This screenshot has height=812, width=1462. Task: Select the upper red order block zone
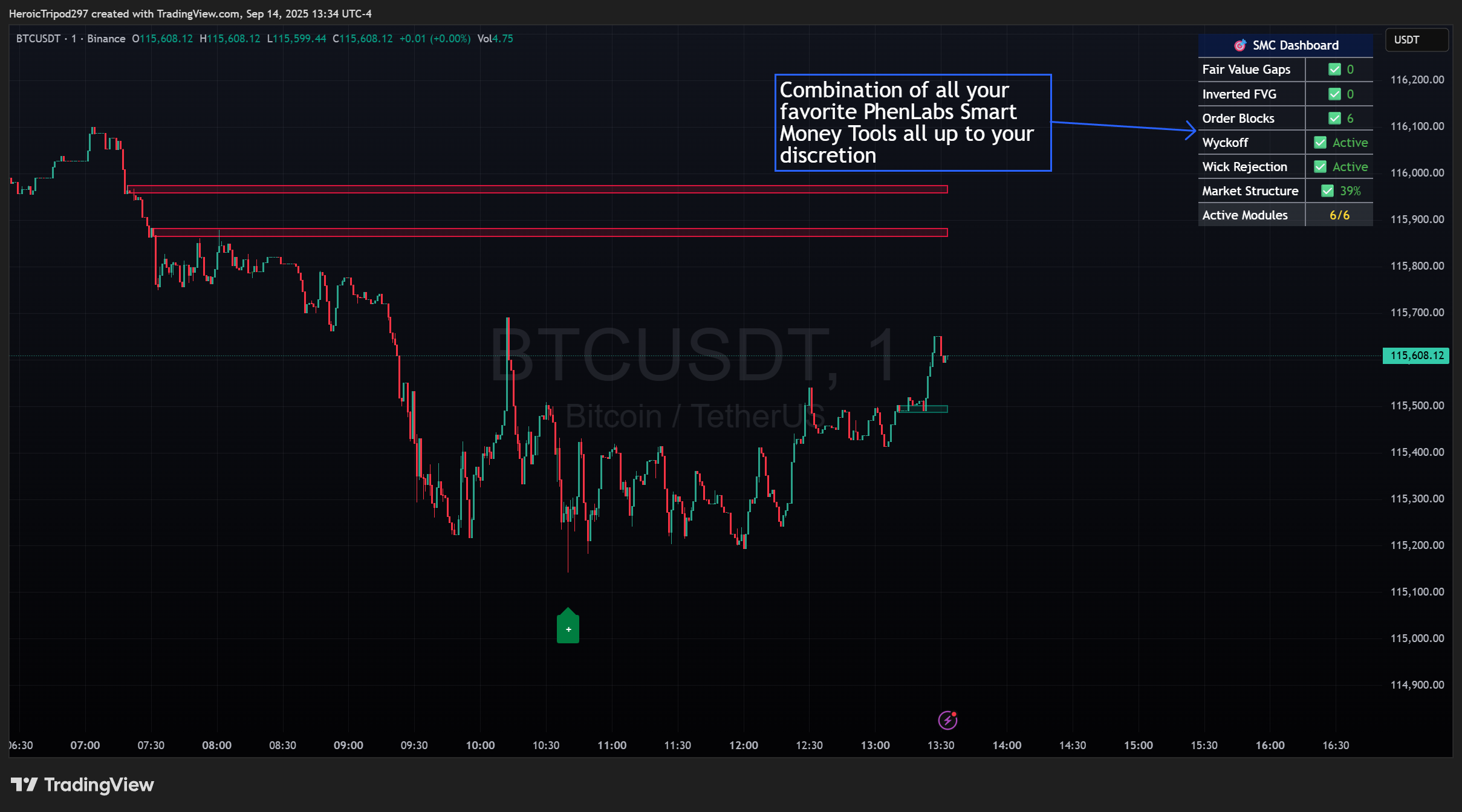point(538,189)
